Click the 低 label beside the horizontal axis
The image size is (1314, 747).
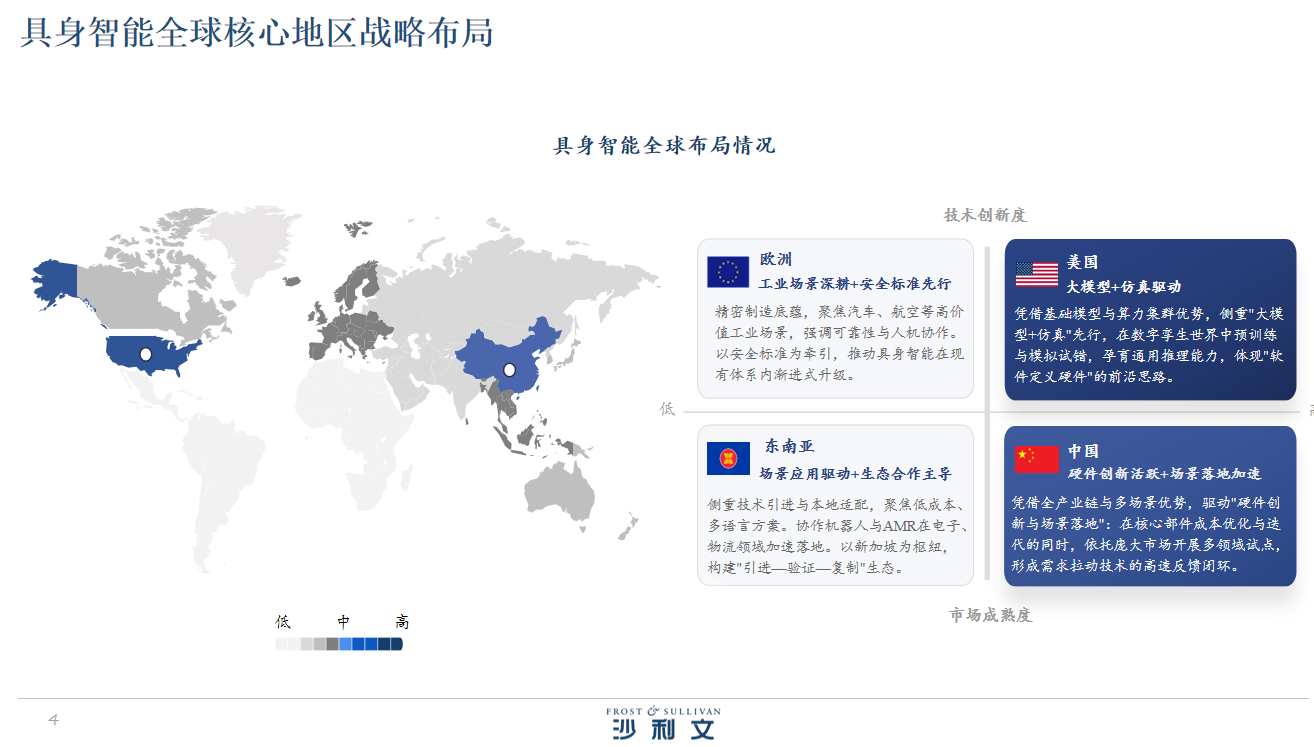click(x=668, y=409)
